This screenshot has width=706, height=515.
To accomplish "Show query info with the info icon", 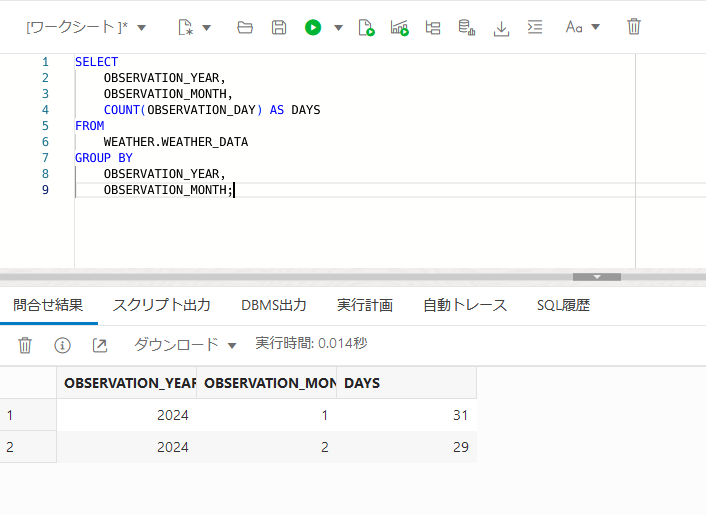I will 62,345.
